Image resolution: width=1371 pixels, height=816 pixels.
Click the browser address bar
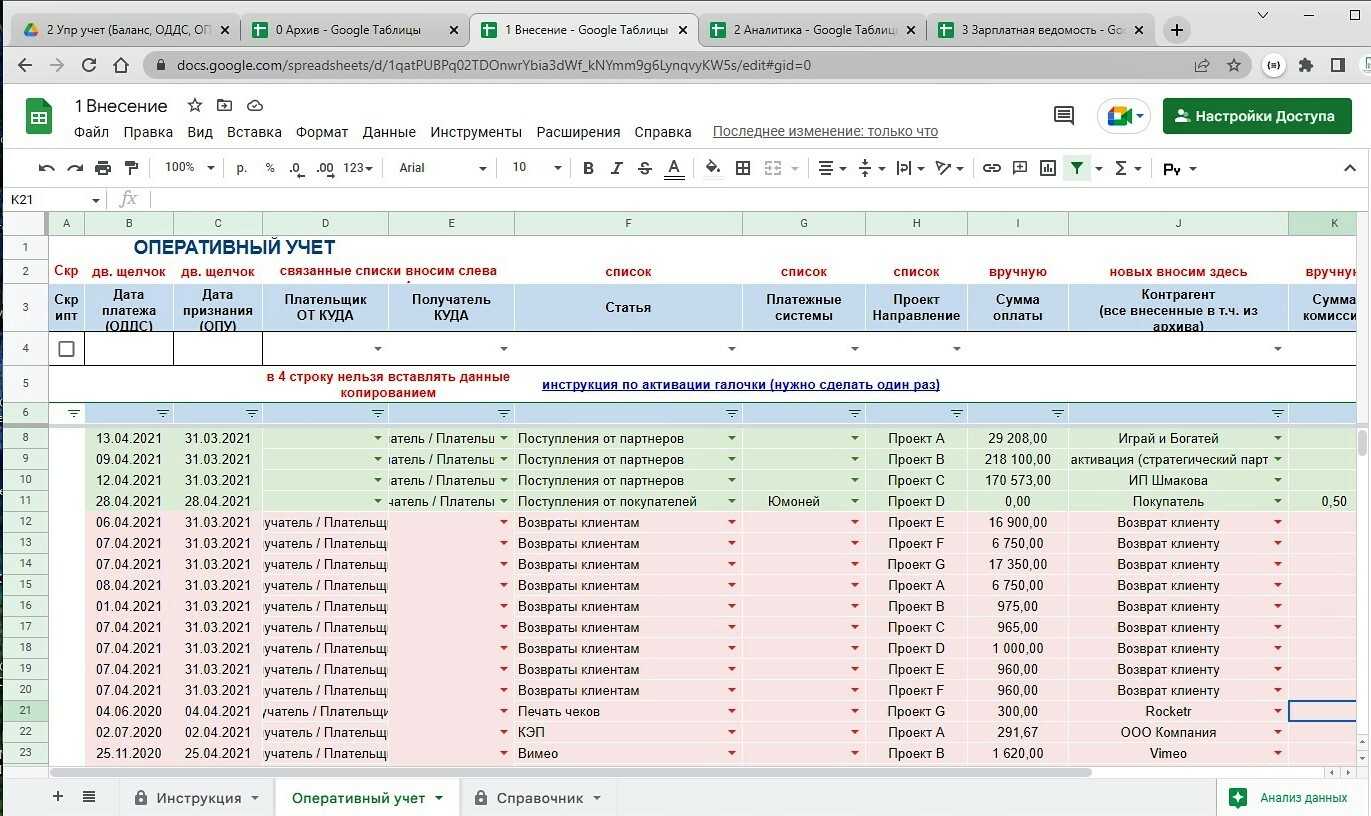680,65
